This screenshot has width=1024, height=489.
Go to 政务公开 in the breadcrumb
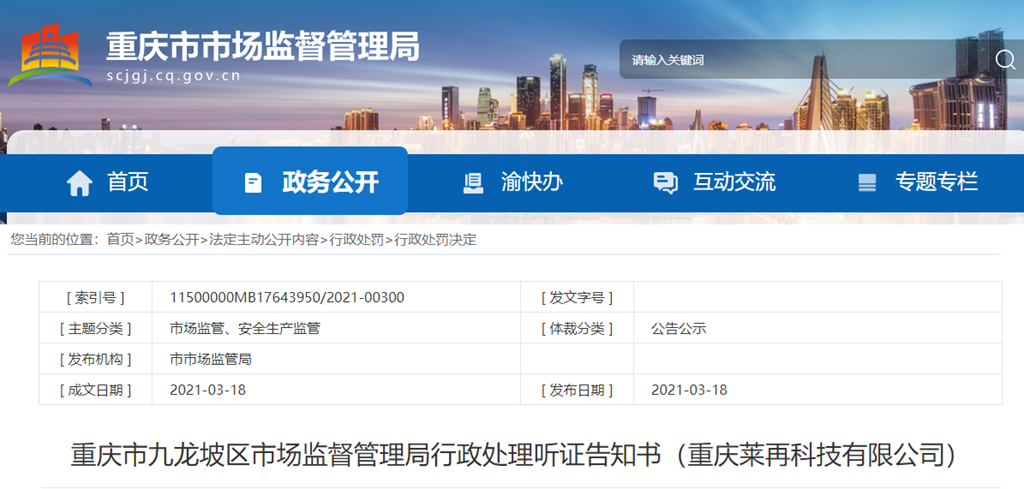pyautogui.click(x=171, y=240)
